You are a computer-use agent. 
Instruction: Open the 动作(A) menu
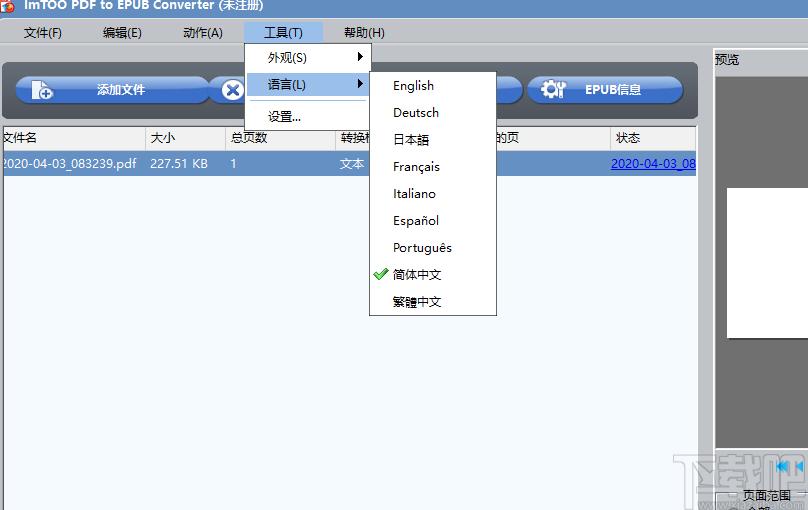(203, 33)
